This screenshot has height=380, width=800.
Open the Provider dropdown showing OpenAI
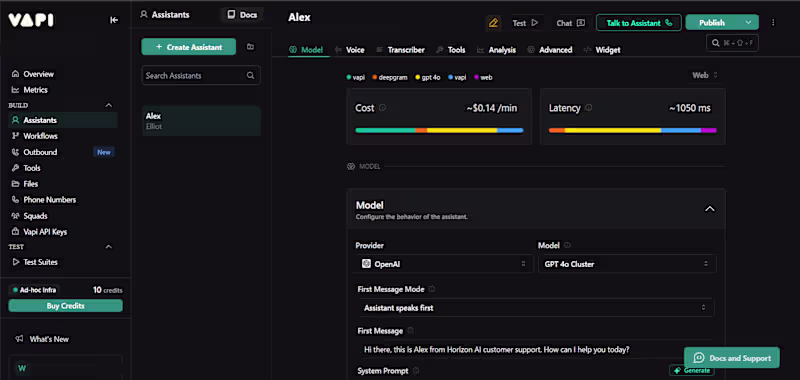tap(443, 264)
